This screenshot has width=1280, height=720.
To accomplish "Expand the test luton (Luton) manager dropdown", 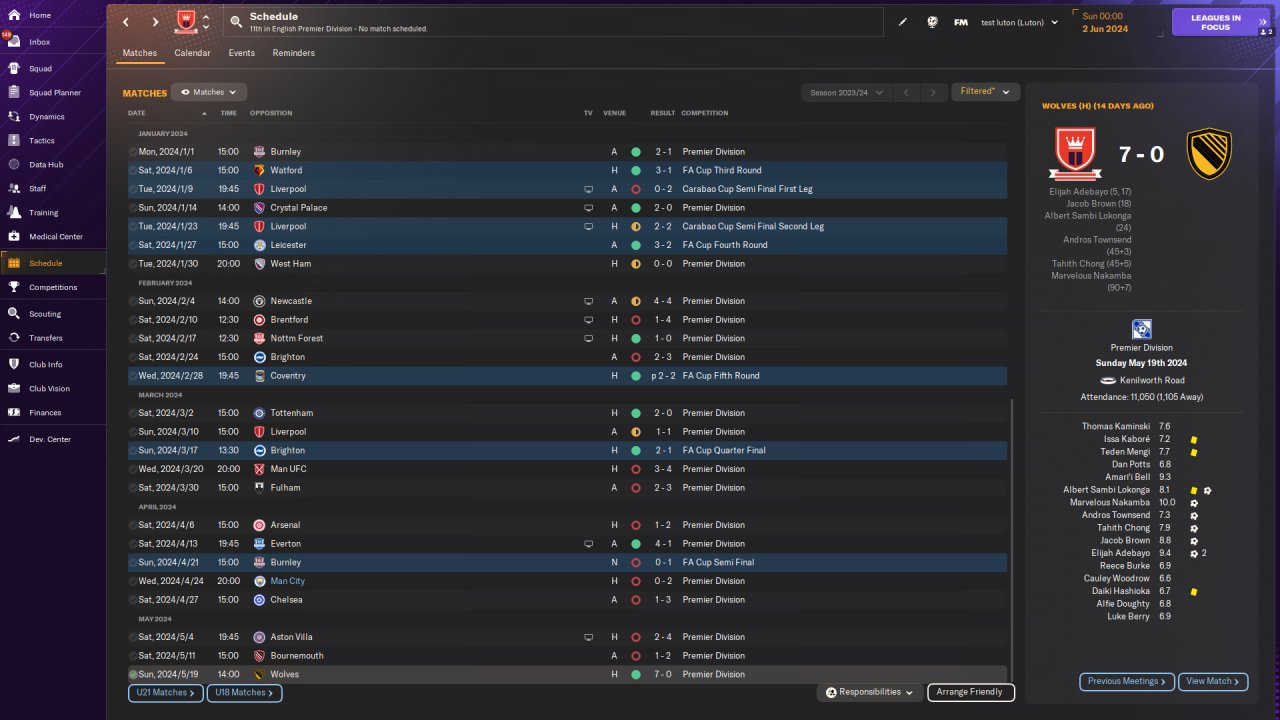I will 1019,22.
